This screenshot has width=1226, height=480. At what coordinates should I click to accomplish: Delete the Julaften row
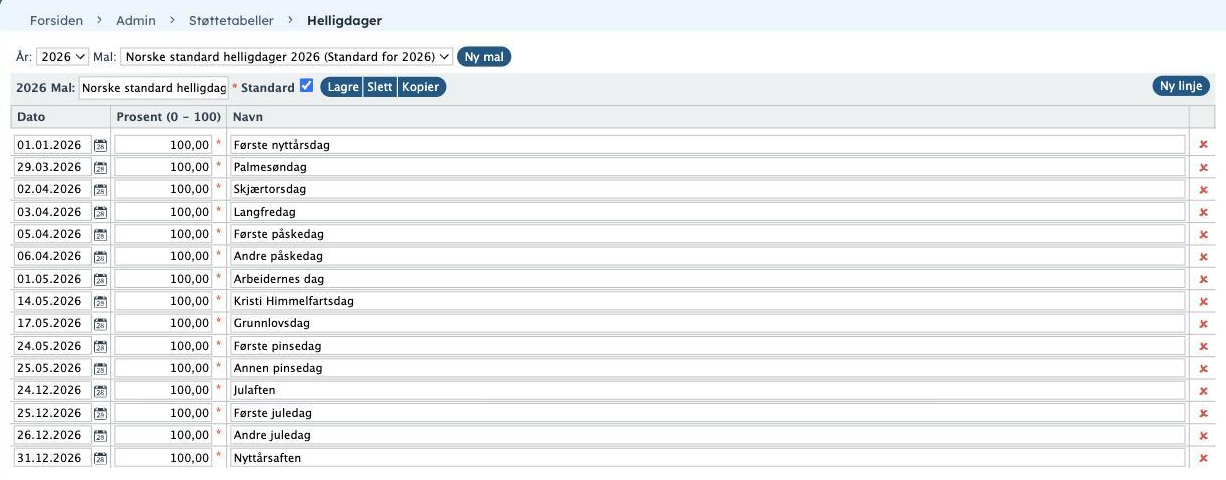pyautogui.click(x=1203, y=391)
